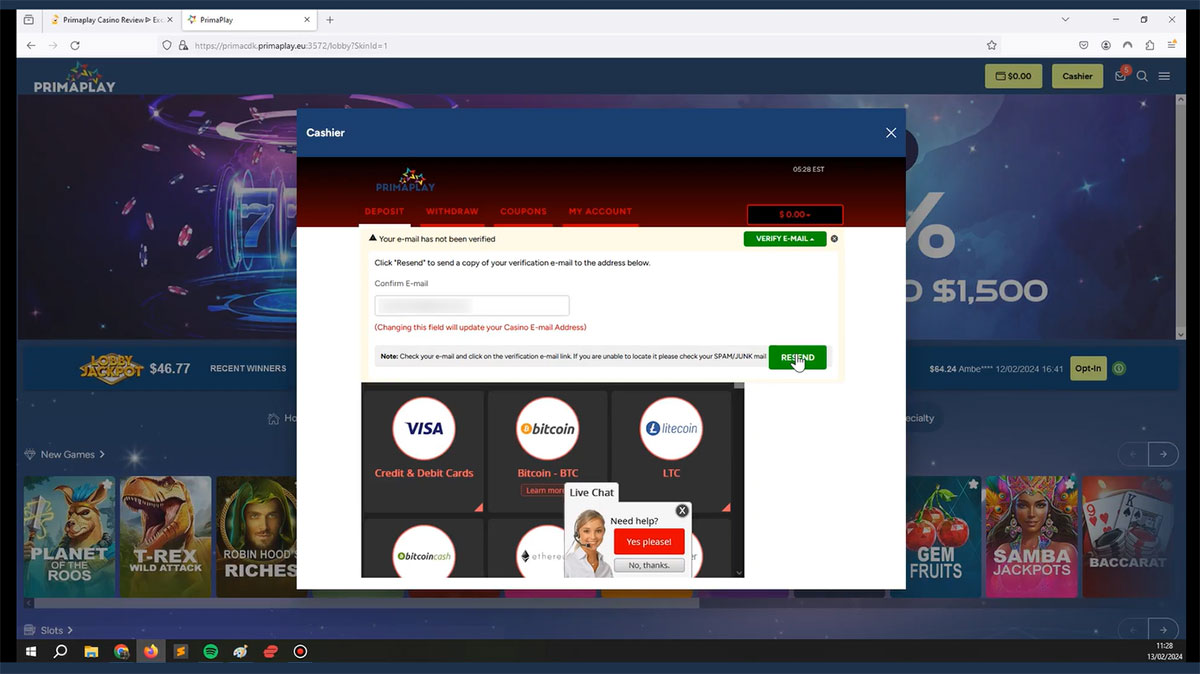The image size is (1200, 674).
Task: Open Spotify from the taskbar
Action: coord(211,651)
